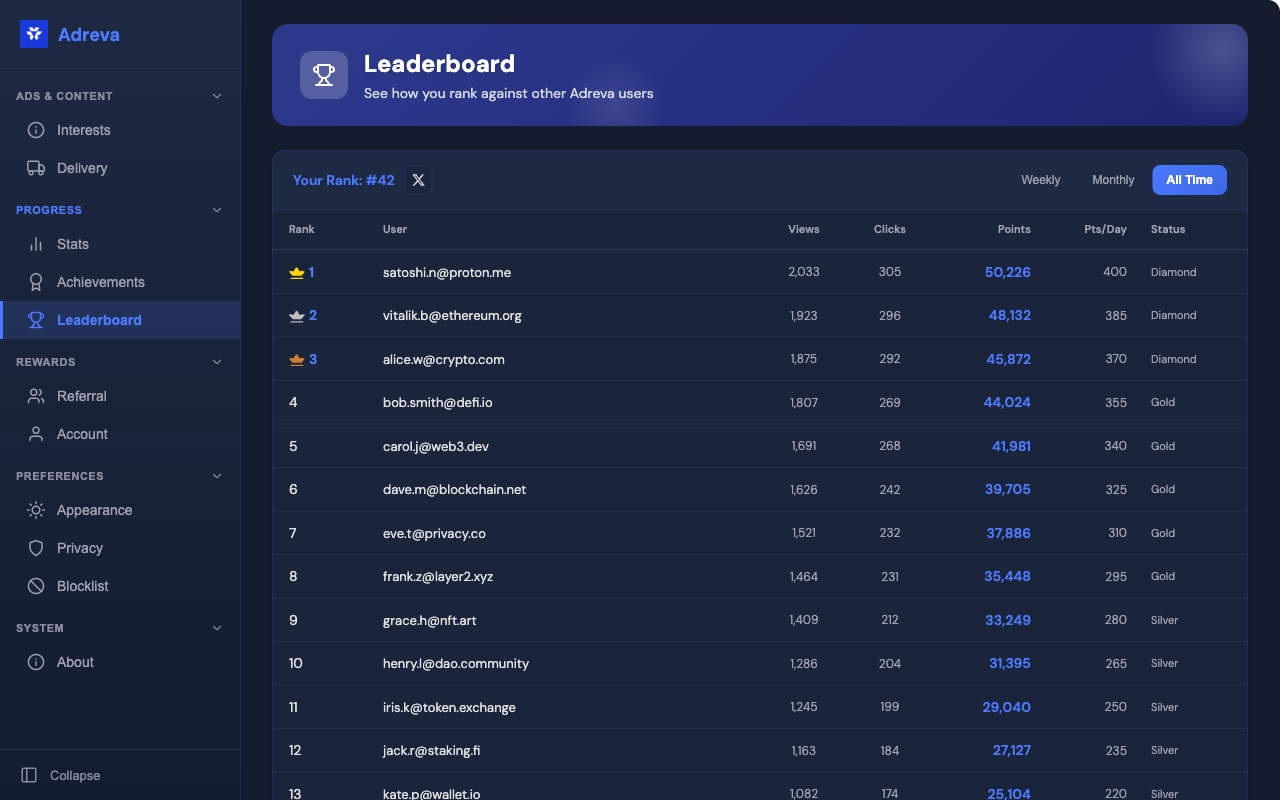Click the Achievements ribbon icon

pos(36,282)
